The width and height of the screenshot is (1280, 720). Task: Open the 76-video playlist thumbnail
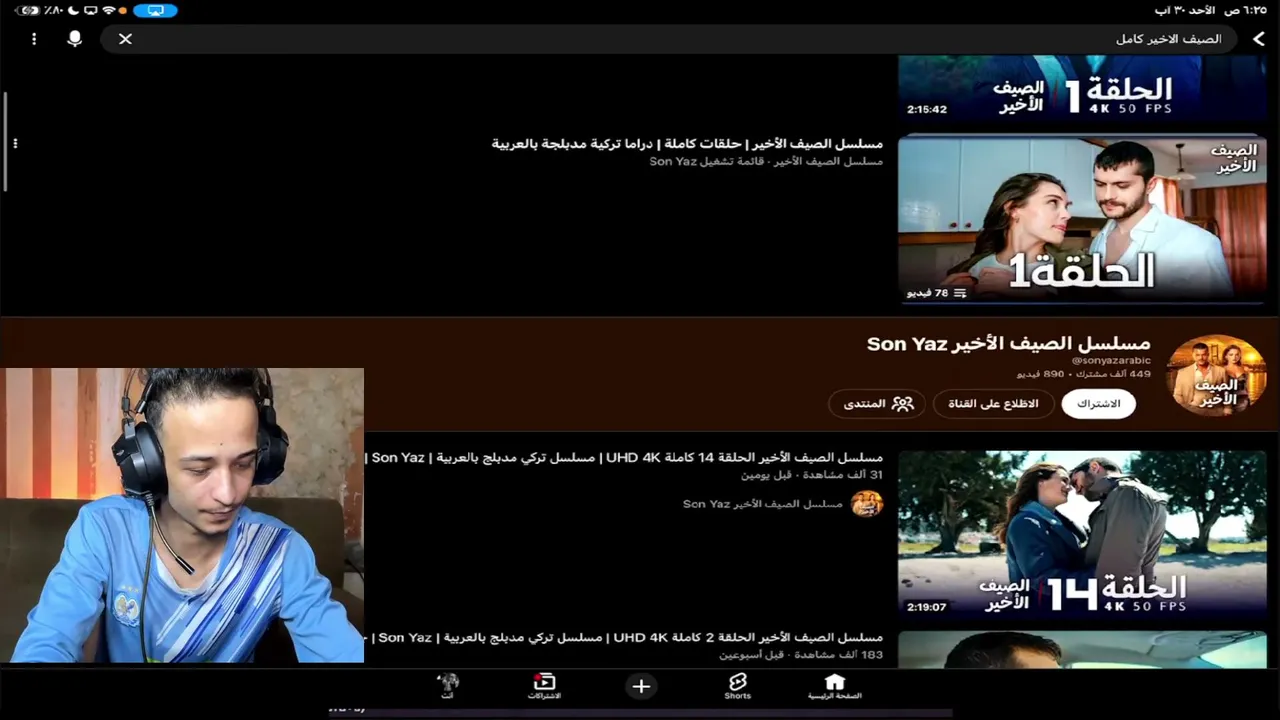point(1082,219)
